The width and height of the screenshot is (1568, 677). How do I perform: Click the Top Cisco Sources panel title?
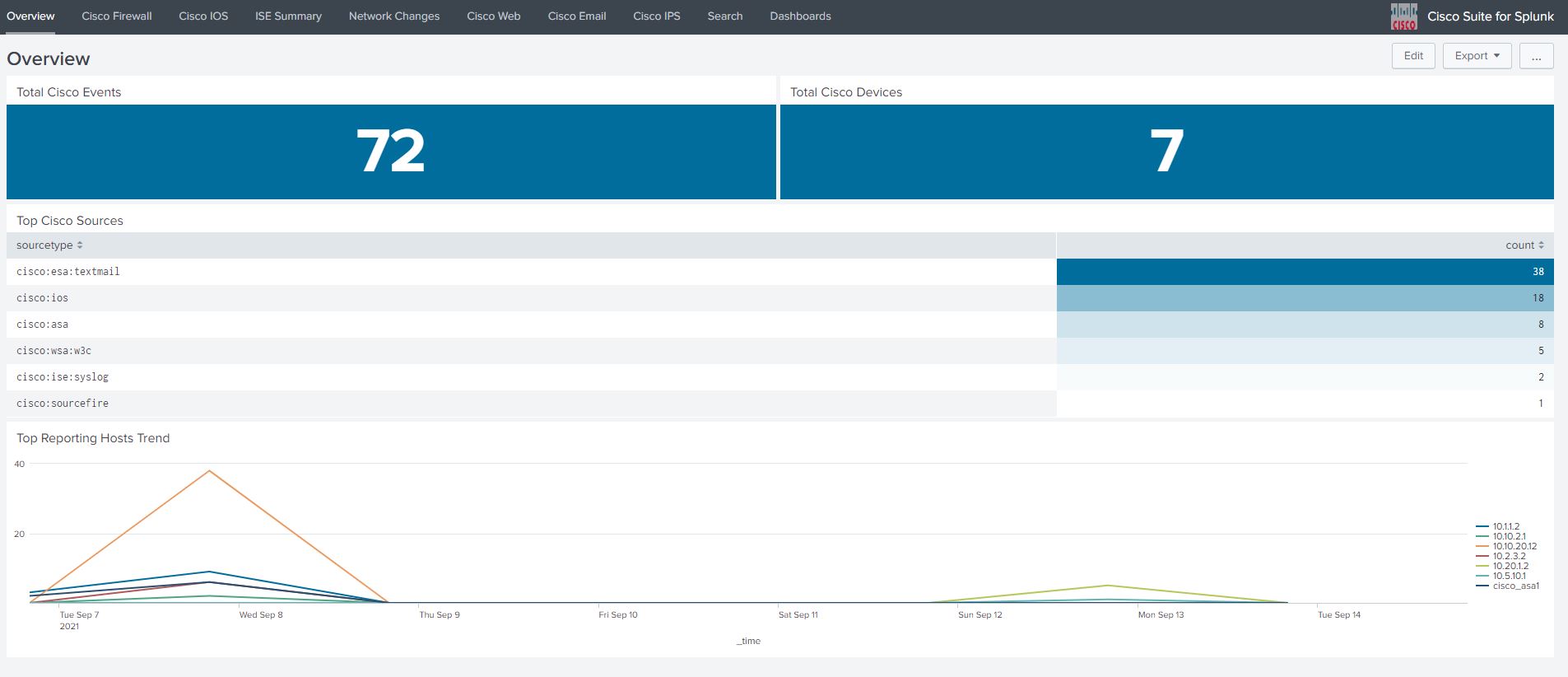coord(70,221)
